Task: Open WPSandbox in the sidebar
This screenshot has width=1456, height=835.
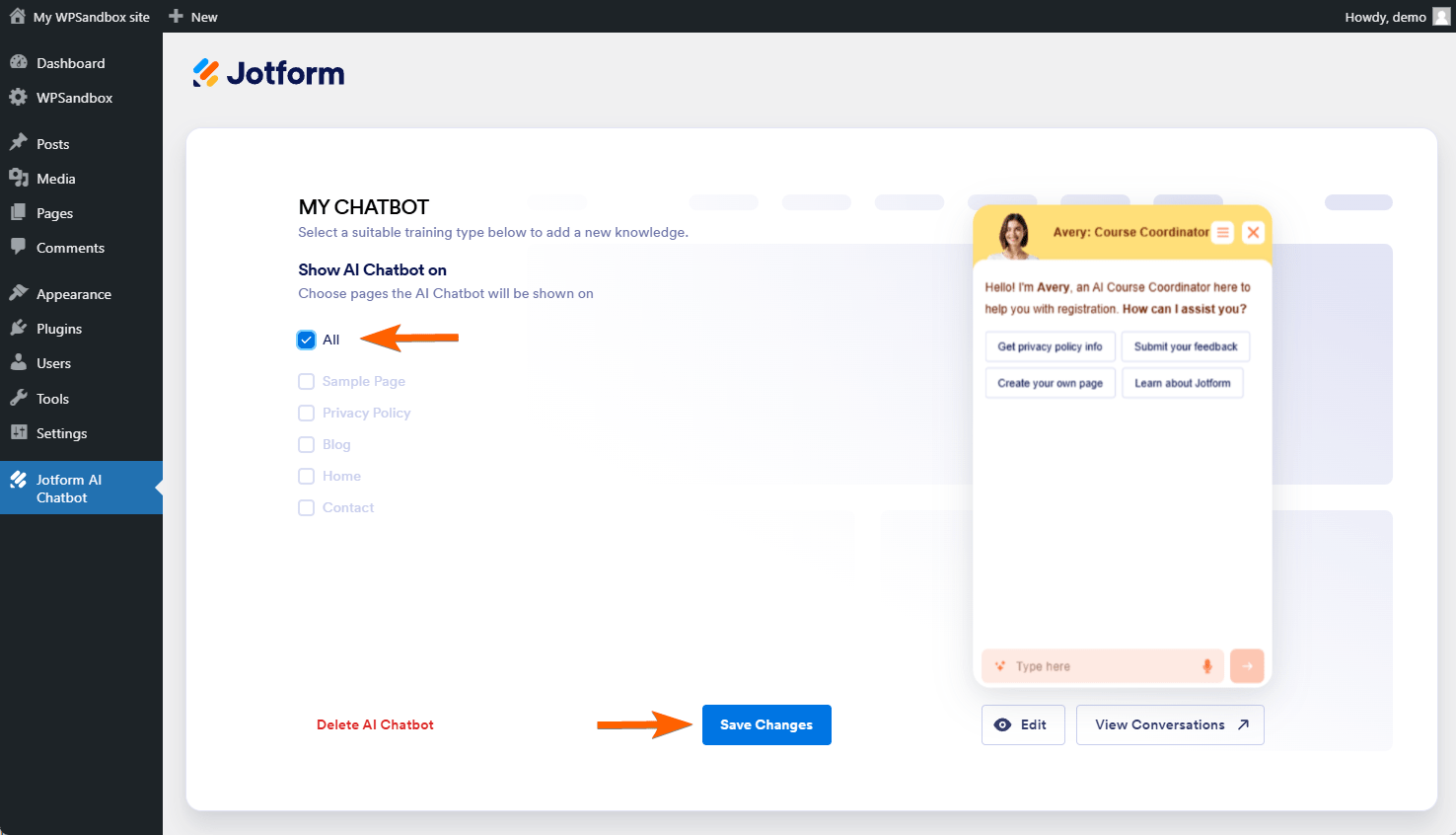Action: click(81, 98)
